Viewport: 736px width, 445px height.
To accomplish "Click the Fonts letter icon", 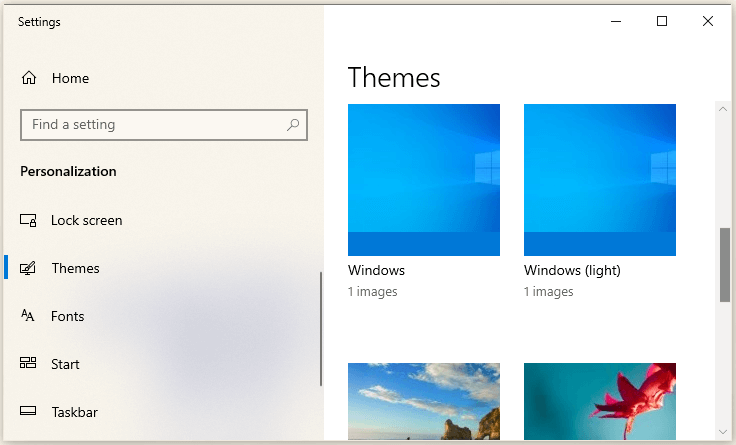I will (29, 316).
